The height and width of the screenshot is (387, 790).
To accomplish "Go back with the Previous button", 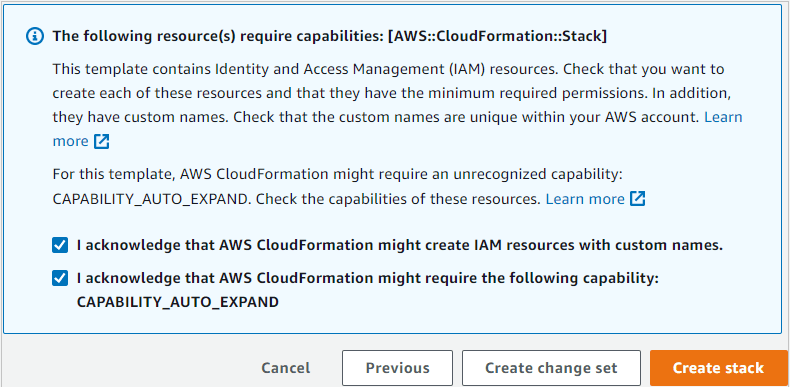I will coord(398,368).
